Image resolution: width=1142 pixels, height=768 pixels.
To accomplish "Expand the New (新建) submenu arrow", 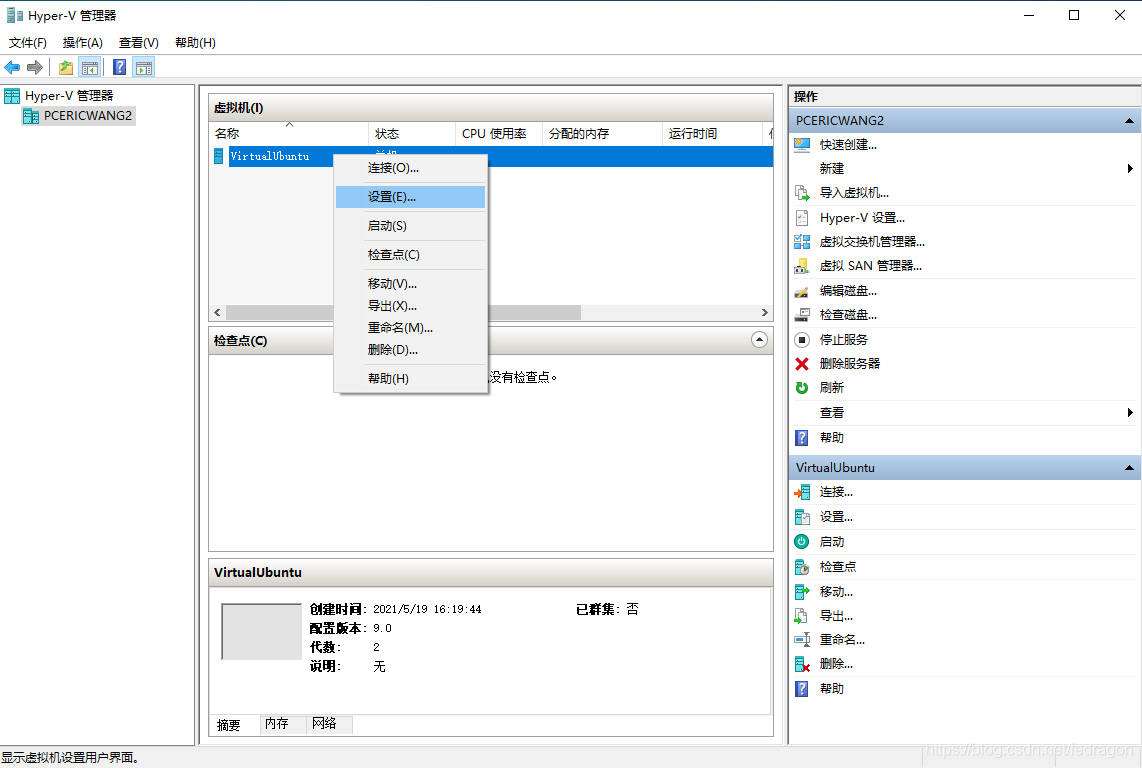I will coord(1130,169).
